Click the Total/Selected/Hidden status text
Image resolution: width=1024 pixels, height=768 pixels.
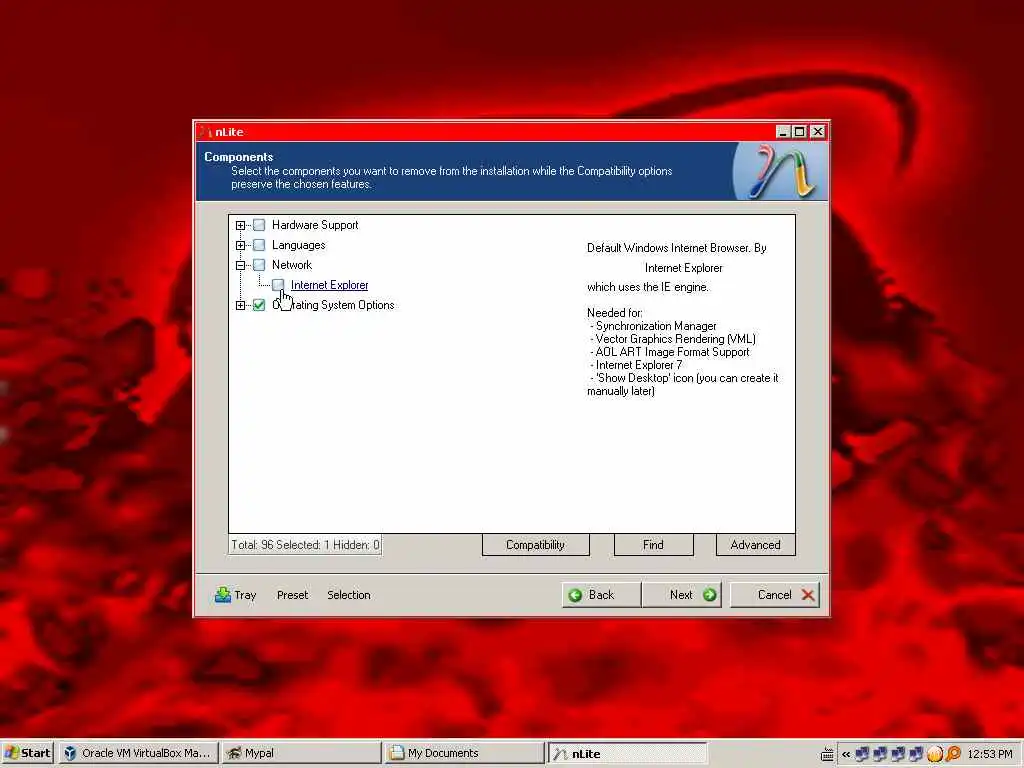click(305, 545)
